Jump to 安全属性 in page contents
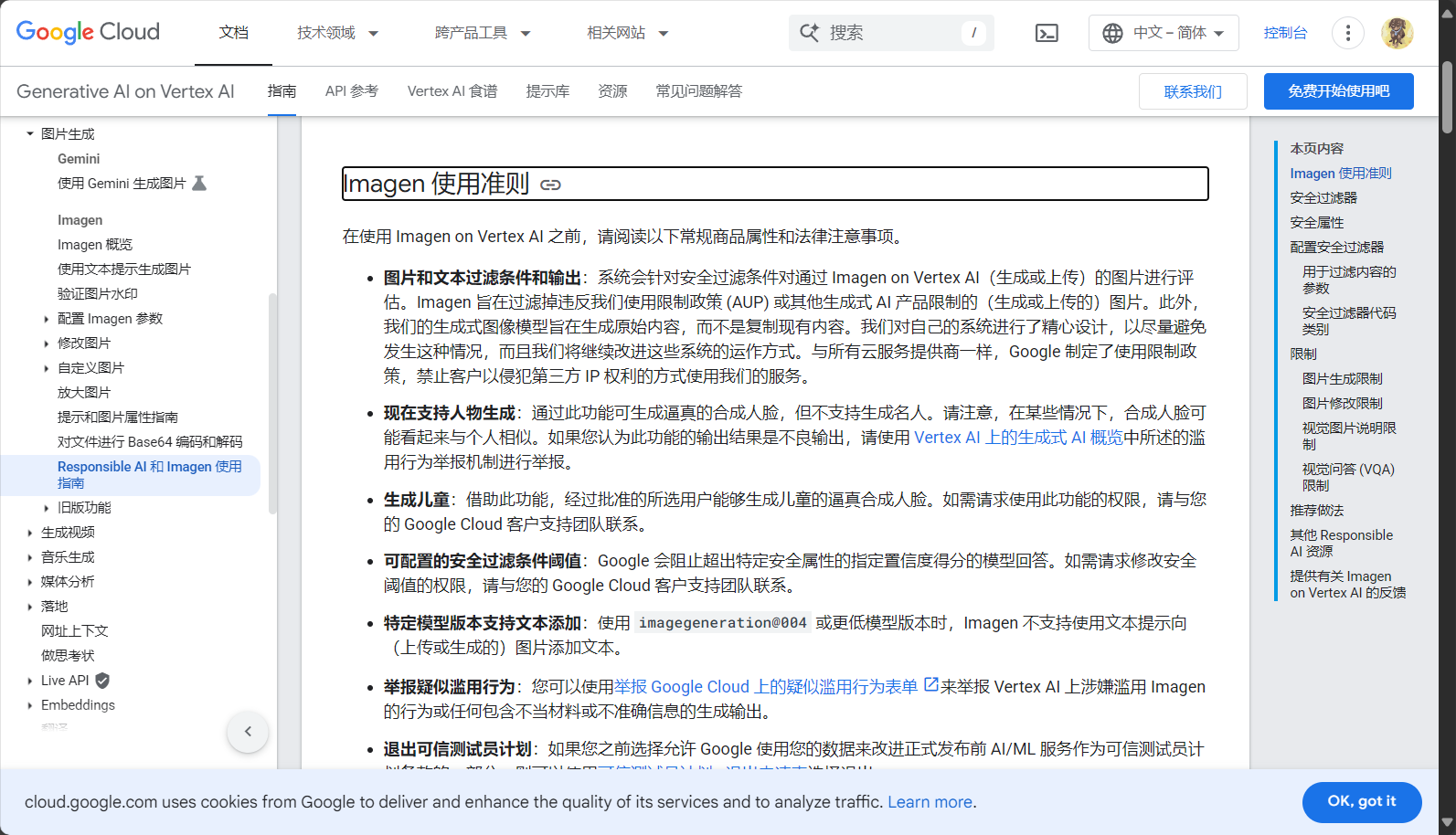The image size is (1456, 835). click(x=1317, y=222)
